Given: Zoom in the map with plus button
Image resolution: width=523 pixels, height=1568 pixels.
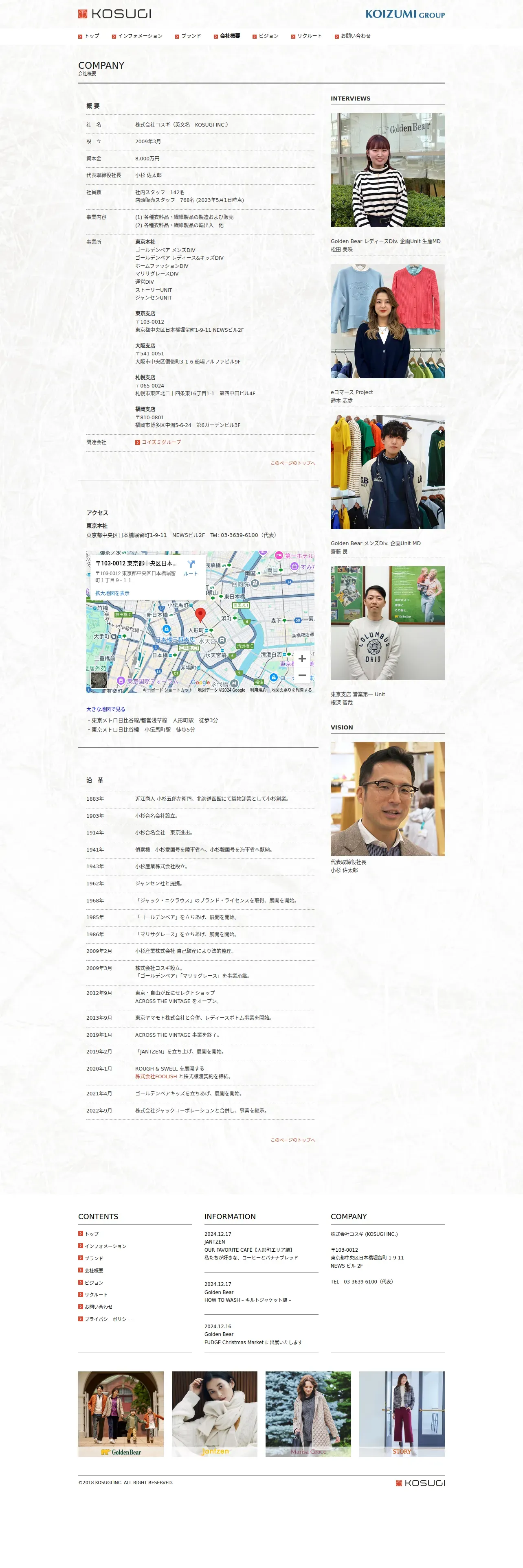Looking at the screenshot, I should [x=302, y=659].
